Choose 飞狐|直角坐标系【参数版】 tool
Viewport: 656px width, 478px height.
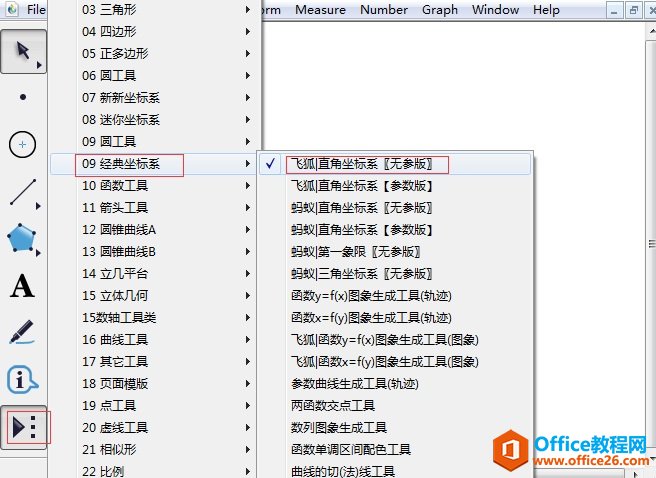click(395, 186)
